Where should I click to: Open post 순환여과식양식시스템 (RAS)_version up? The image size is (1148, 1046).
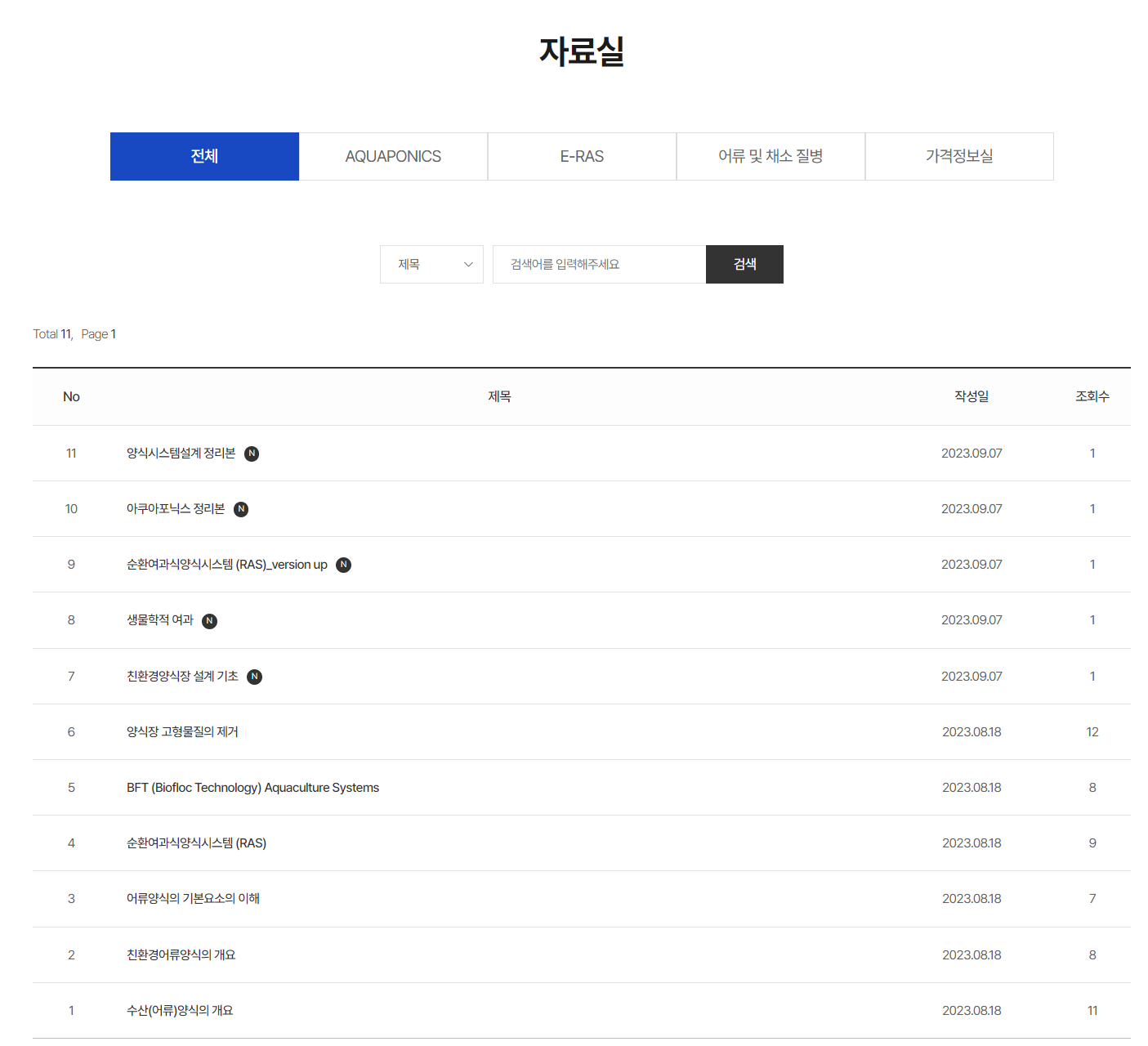coord(226,565)
